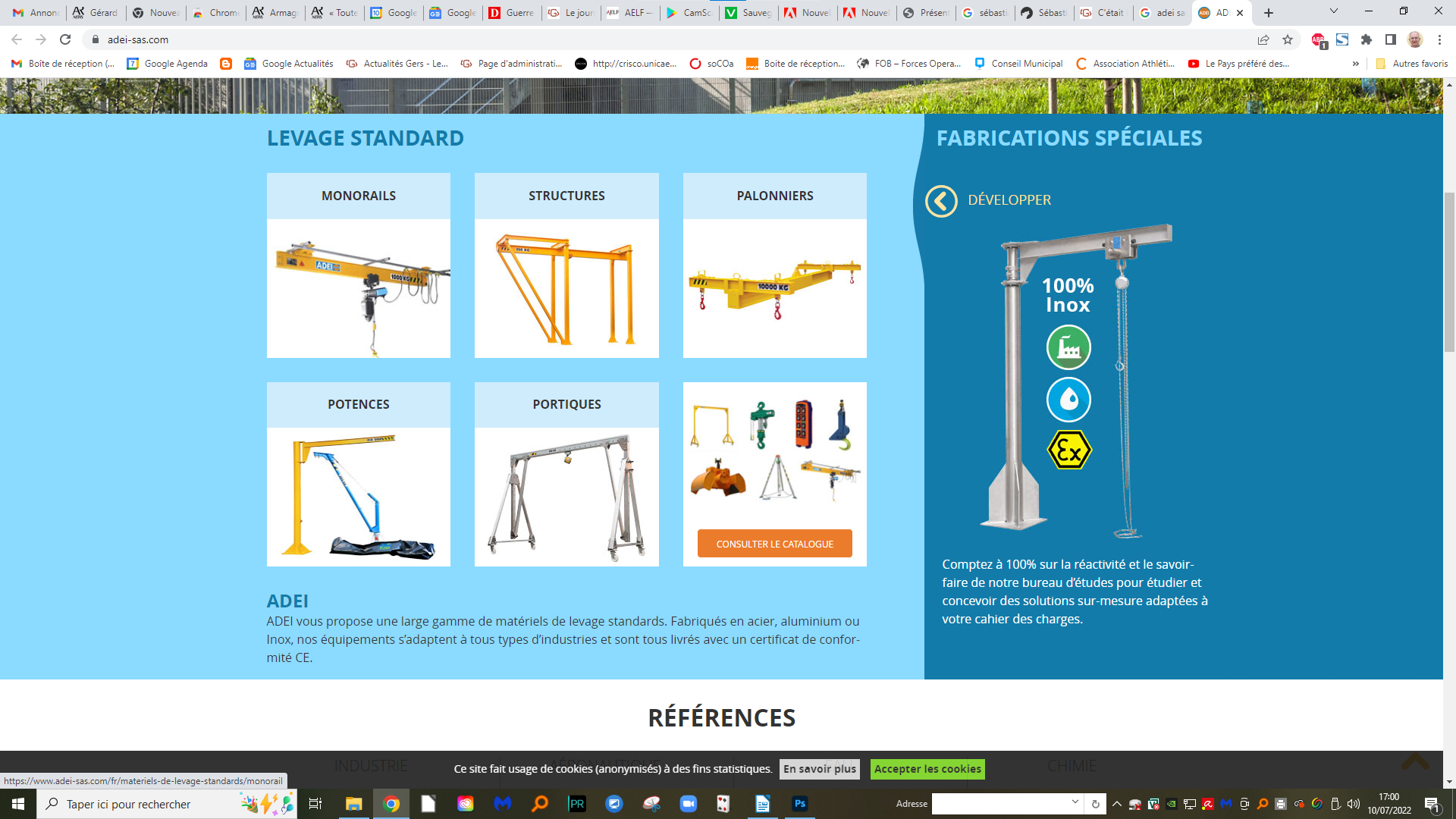Switch to the Le jour browser tab

point(572,13)
